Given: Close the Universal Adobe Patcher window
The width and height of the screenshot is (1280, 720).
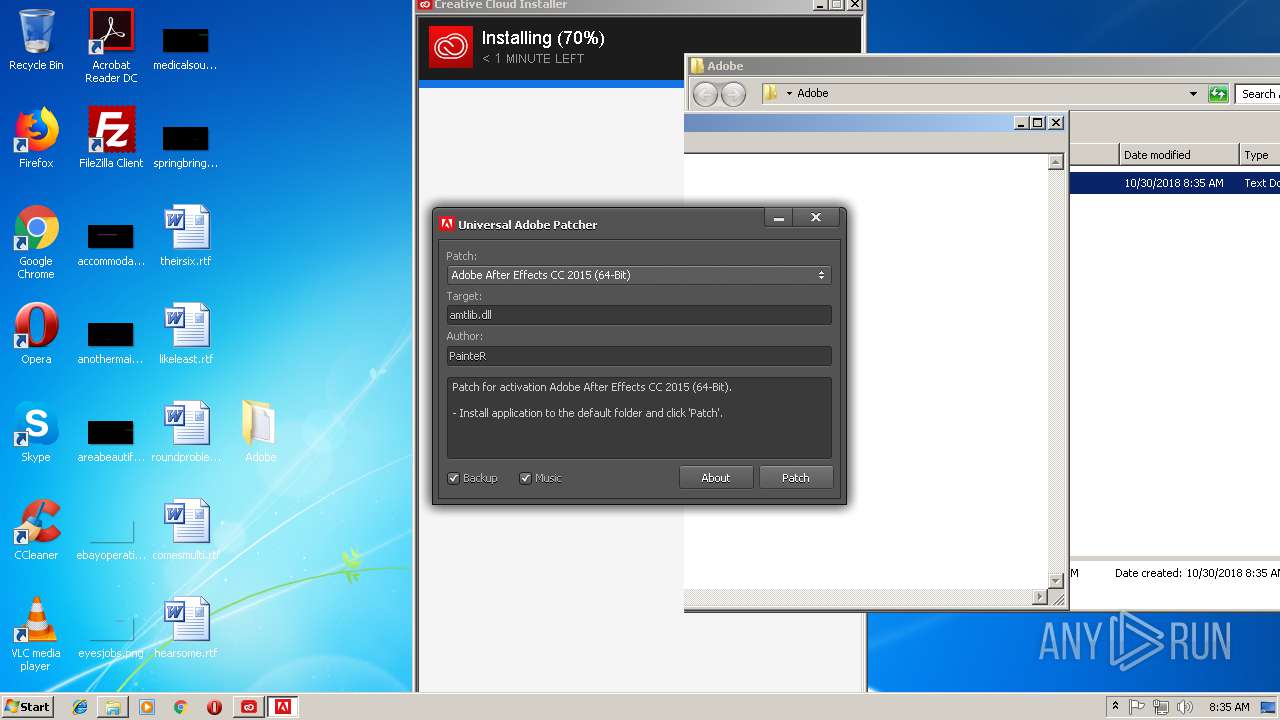Looking at the screenshot, I should (x=816, y=218).
